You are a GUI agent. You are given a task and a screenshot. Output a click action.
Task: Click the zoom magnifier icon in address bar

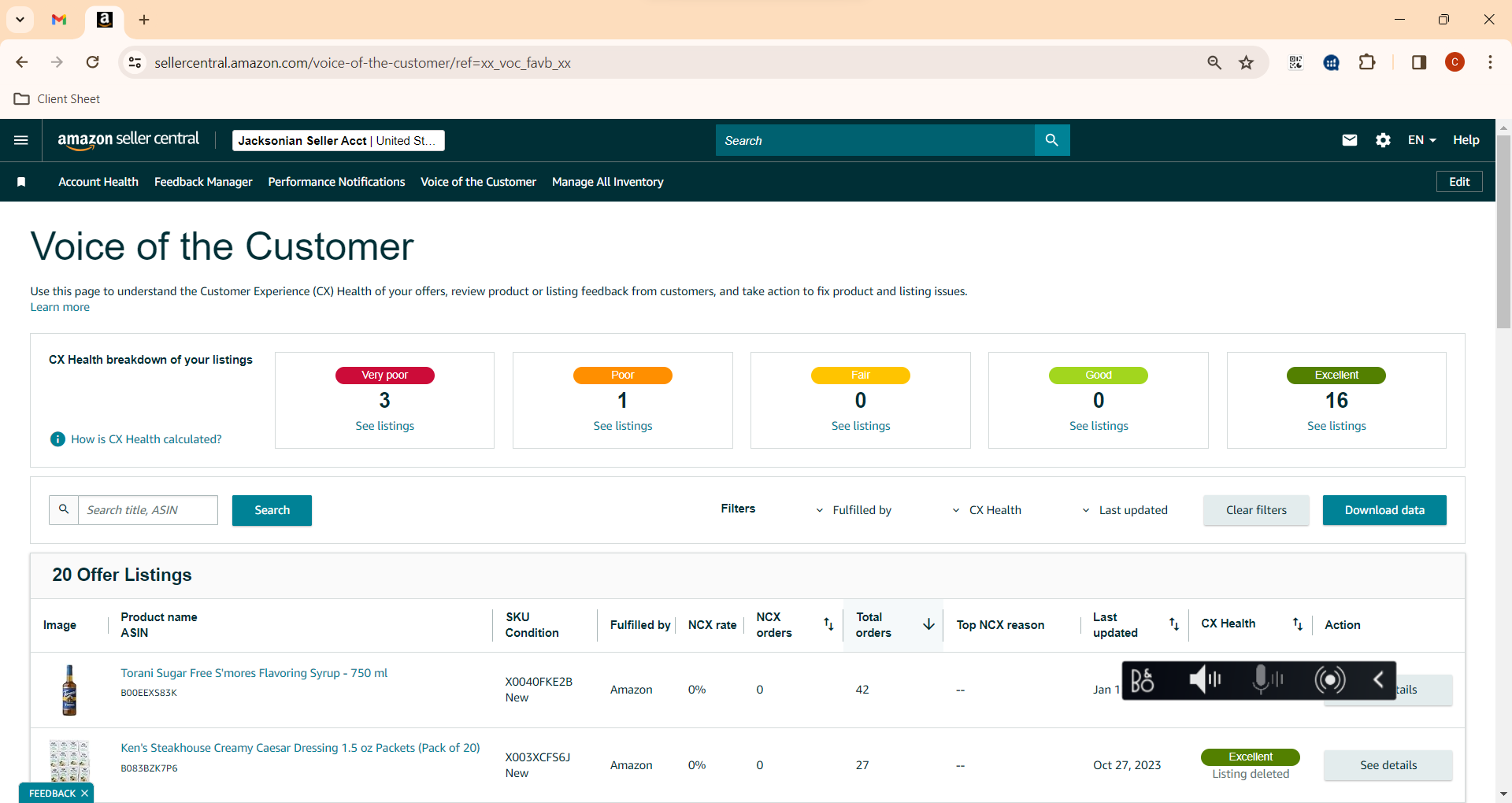point(1214,62)
